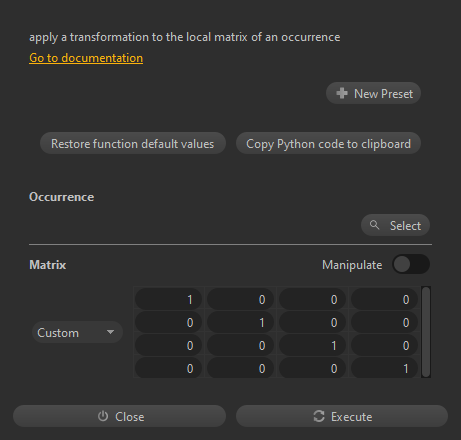Screen dimensions: 461x440
Task: Click Copy Python code to clipboard
Action: [328, 143]
